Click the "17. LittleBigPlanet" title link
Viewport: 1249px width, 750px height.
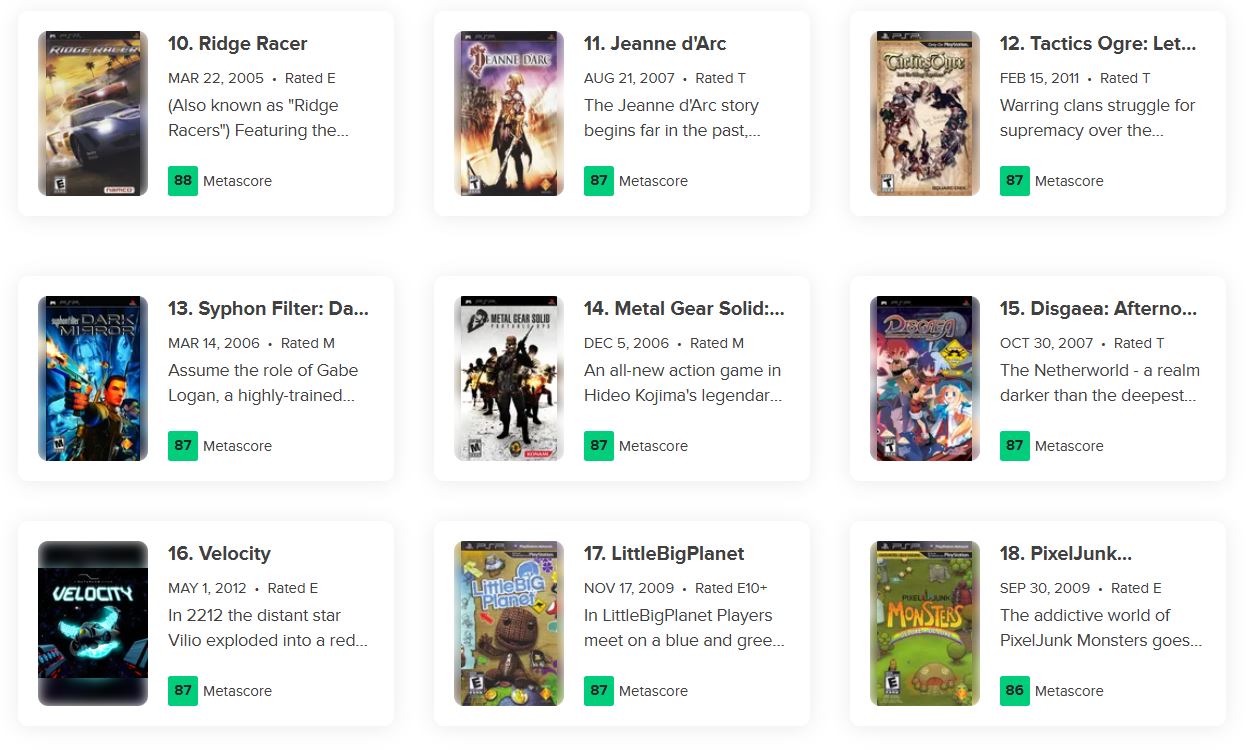point(664,554)
